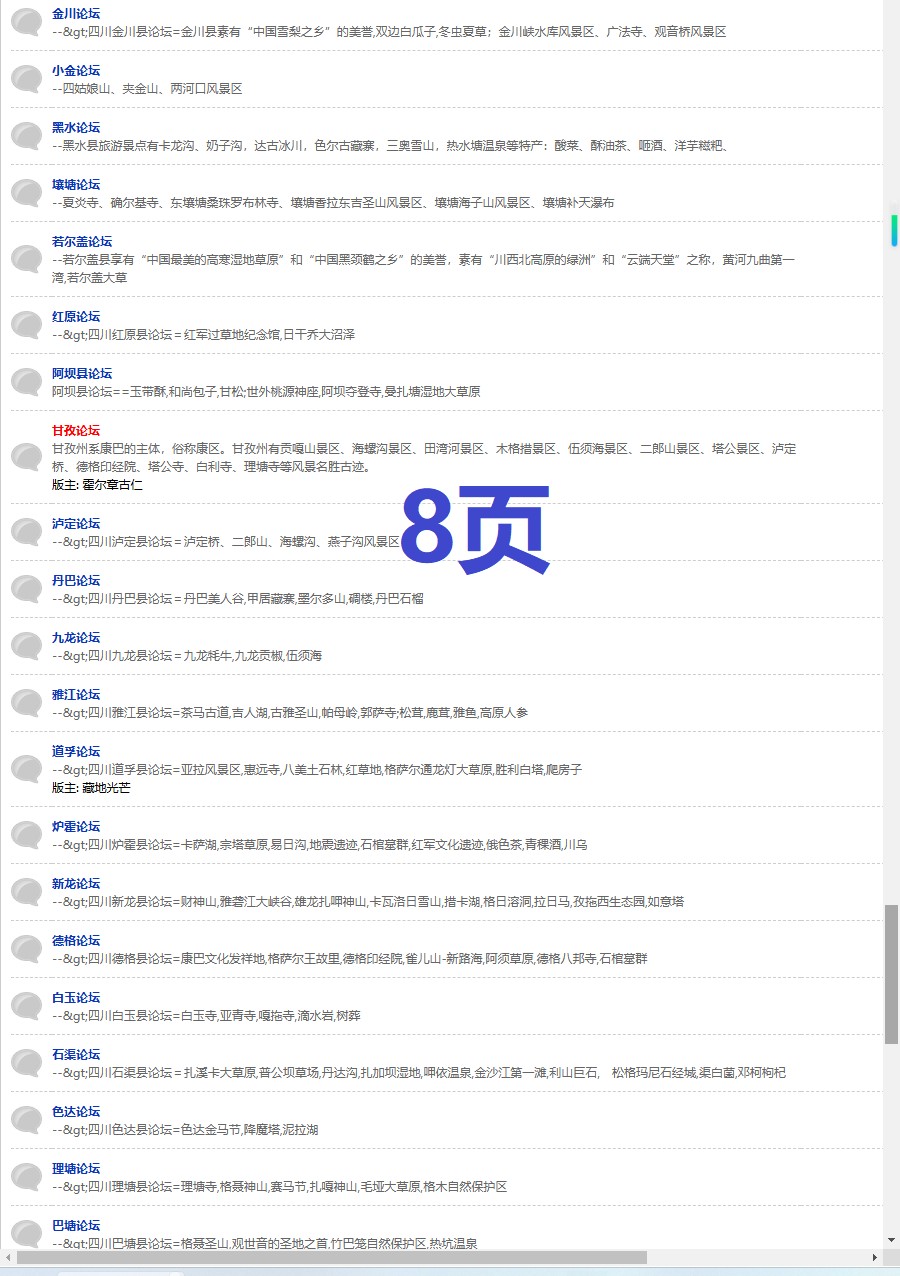Click the speech bubble icon beside 金川论坛
Viewport: 900px width, 1276px height.
26,23
